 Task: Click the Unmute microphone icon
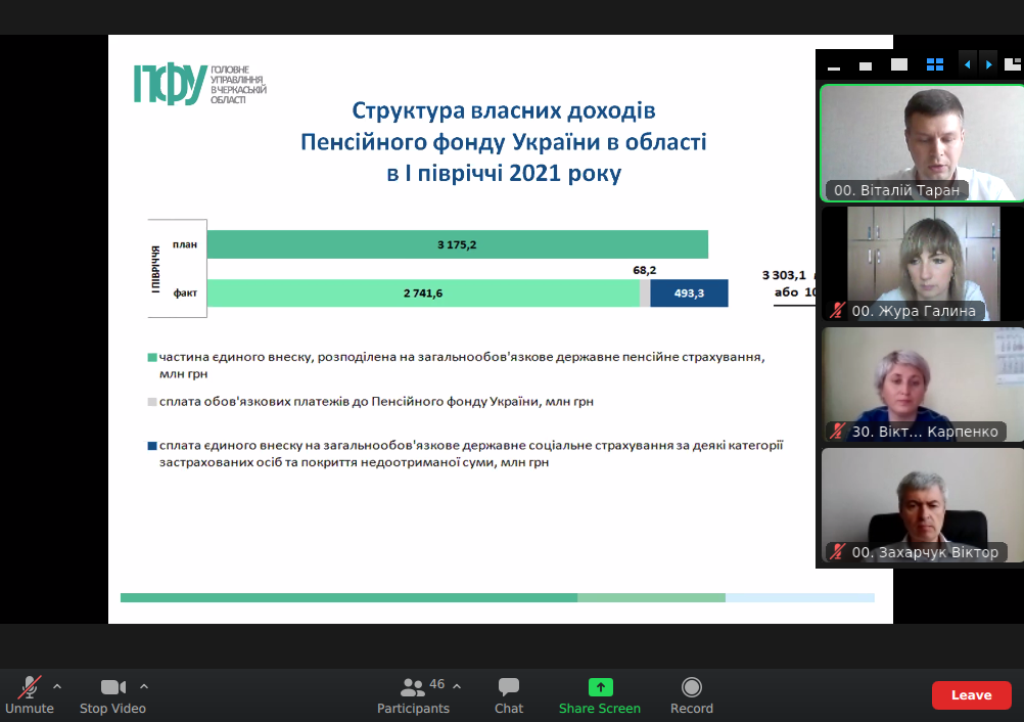point(29,687)
